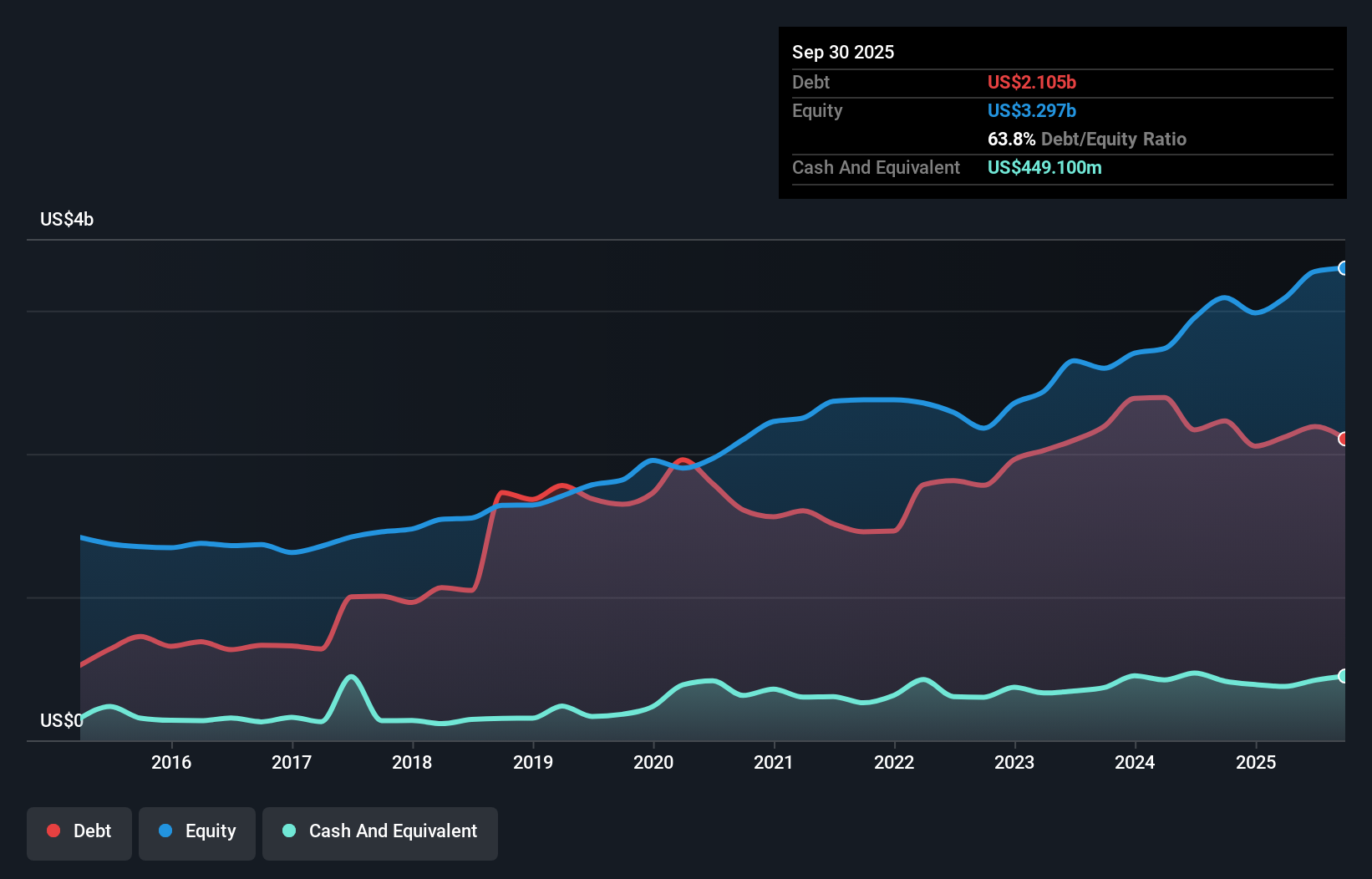Click the Cash And Equivalent tooltip label
1372x879 pixels.
876,167
